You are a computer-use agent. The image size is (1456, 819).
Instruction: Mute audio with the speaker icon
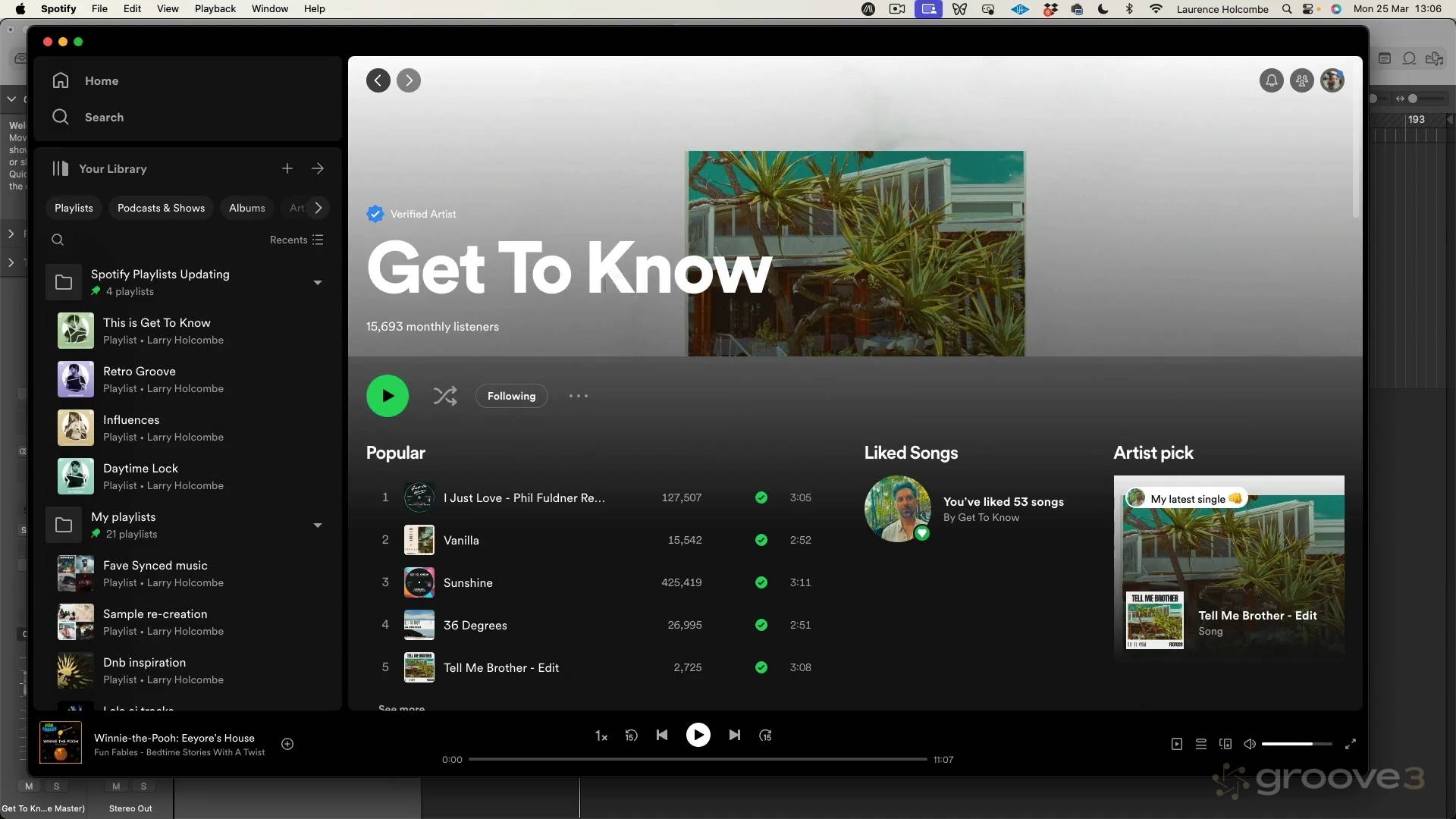click(1250, 744)
